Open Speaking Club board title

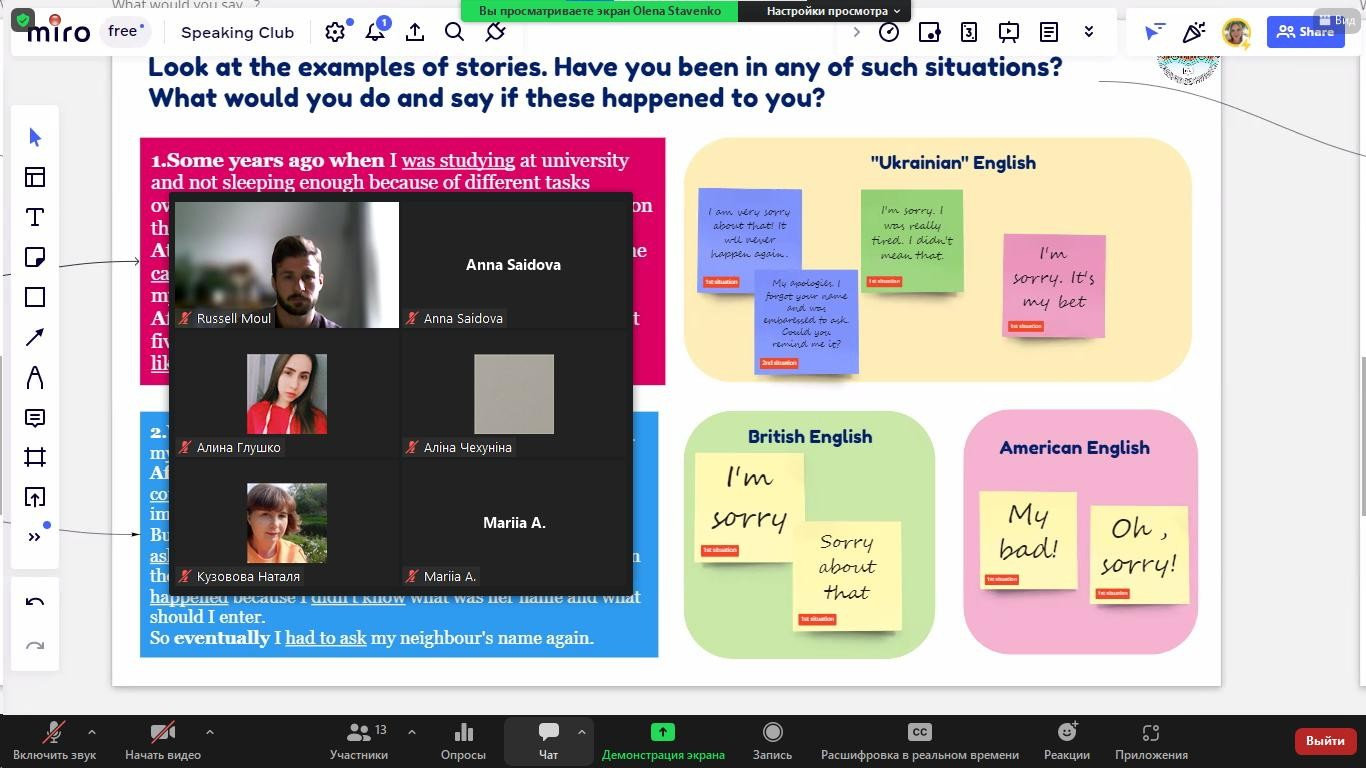[x=238, y=32]
